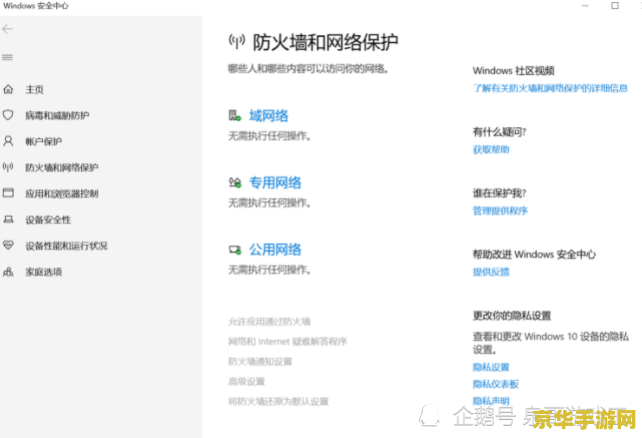This screenshot has height=438, width=642.
Task: Go back using the back arrow
Action: pos(7,29)
